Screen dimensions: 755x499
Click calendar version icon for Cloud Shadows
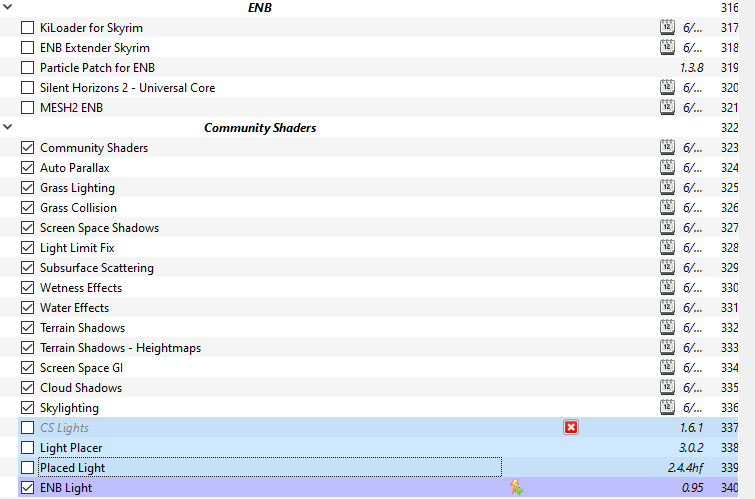667,387
